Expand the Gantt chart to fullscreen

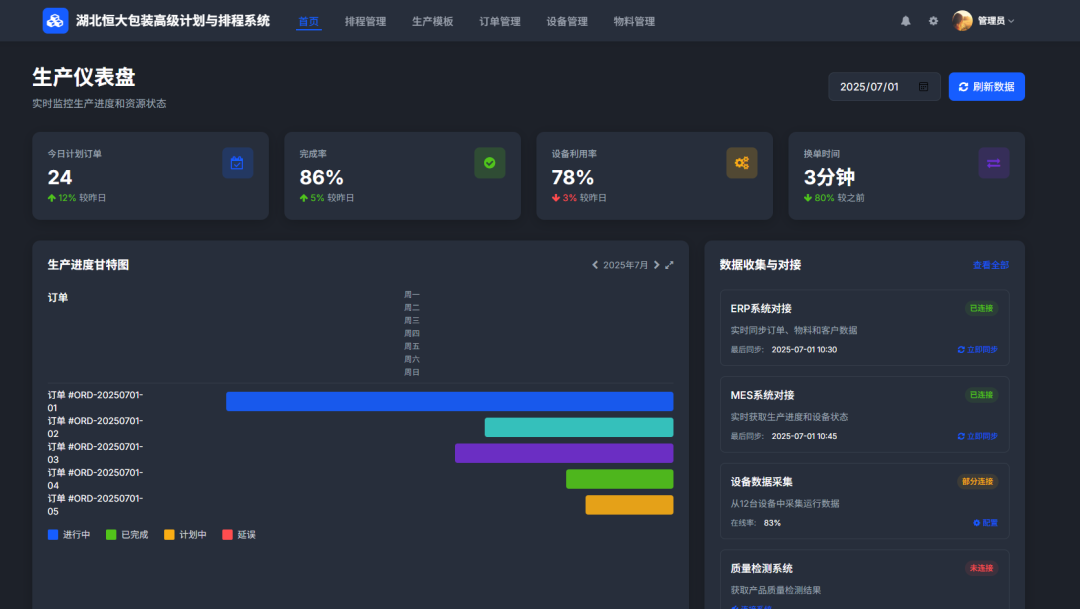point(670,265)
